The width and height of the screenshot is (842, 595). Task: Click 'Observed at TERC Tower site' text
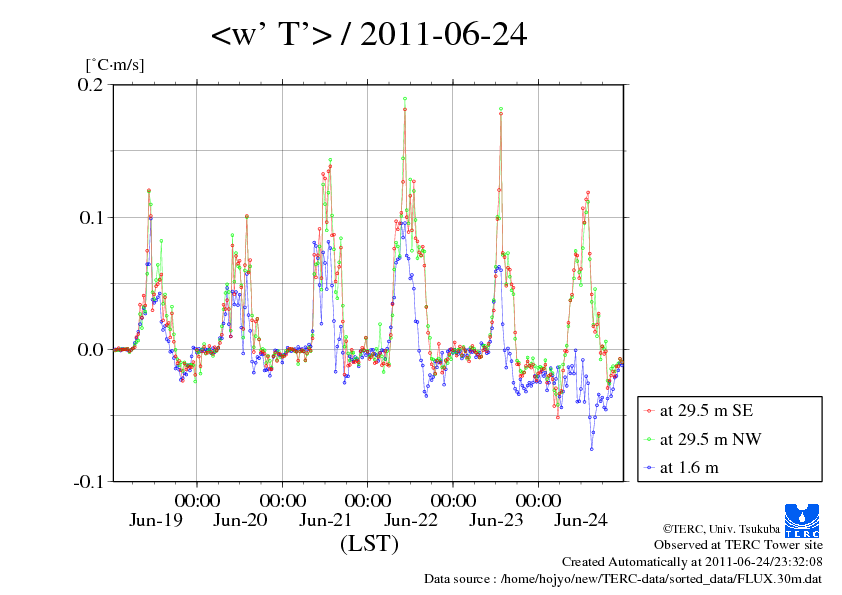[738, 545]
